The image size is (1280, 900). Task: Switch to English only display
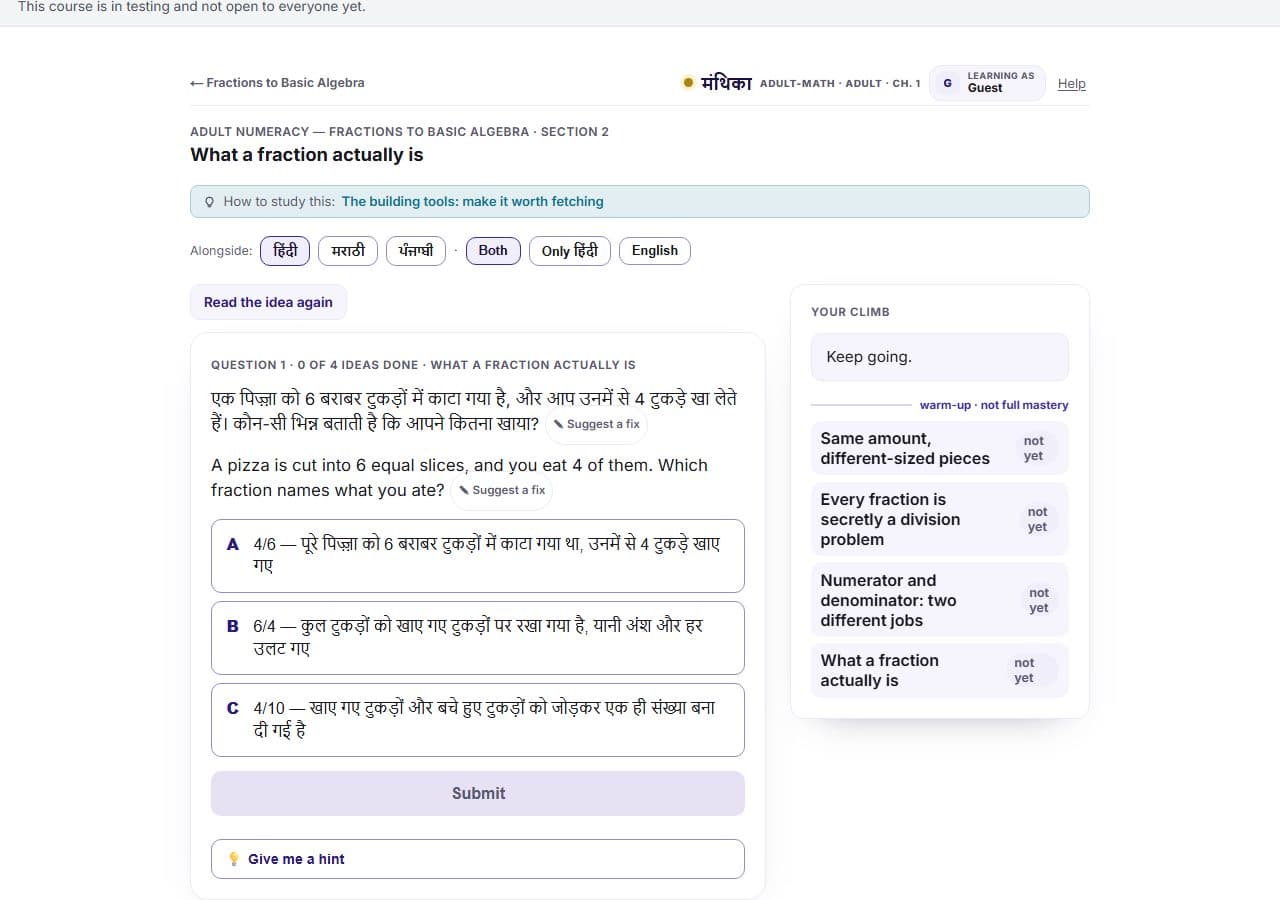point(655,251)
